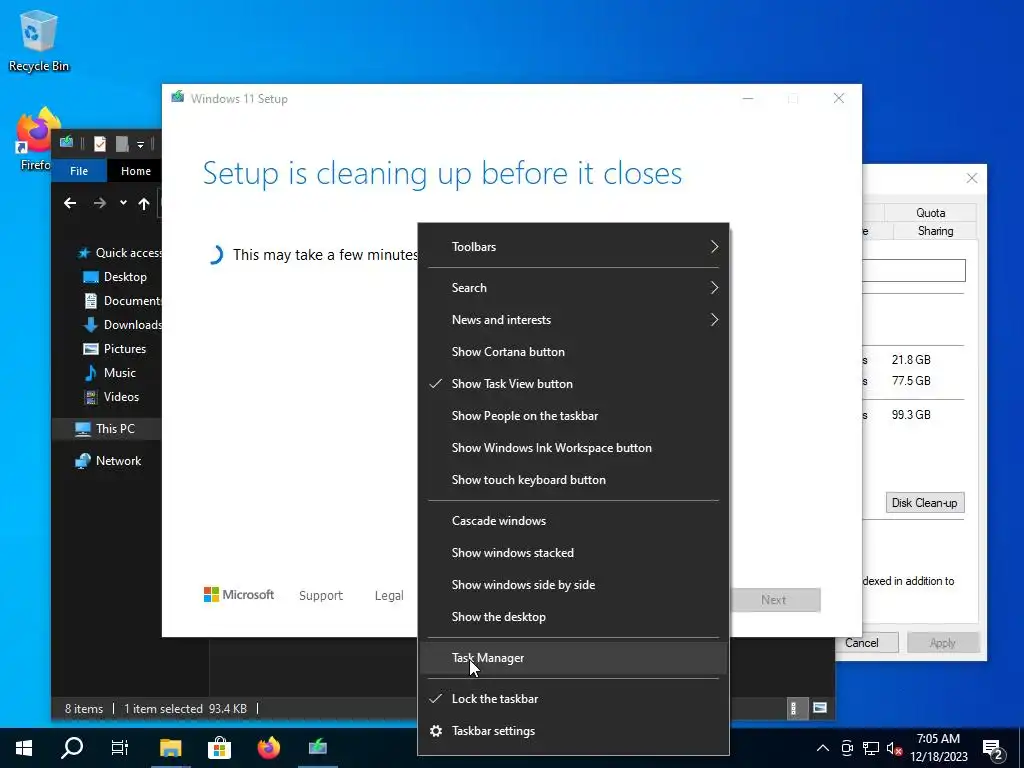Screen dimensions: 1024x768
Task: Choose Show windows side by side
Action: coord(573,585)
